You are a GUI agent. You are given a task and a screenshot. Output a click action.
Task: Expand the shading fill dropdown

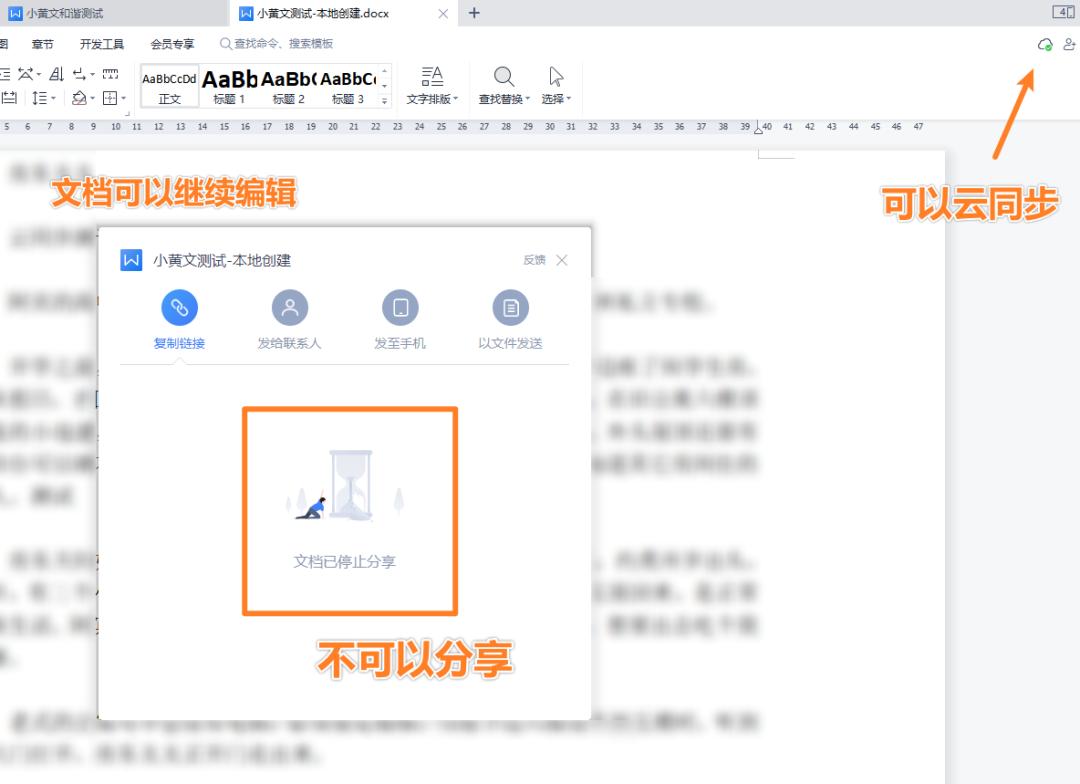pyautogui.click(x=92, y=99)
